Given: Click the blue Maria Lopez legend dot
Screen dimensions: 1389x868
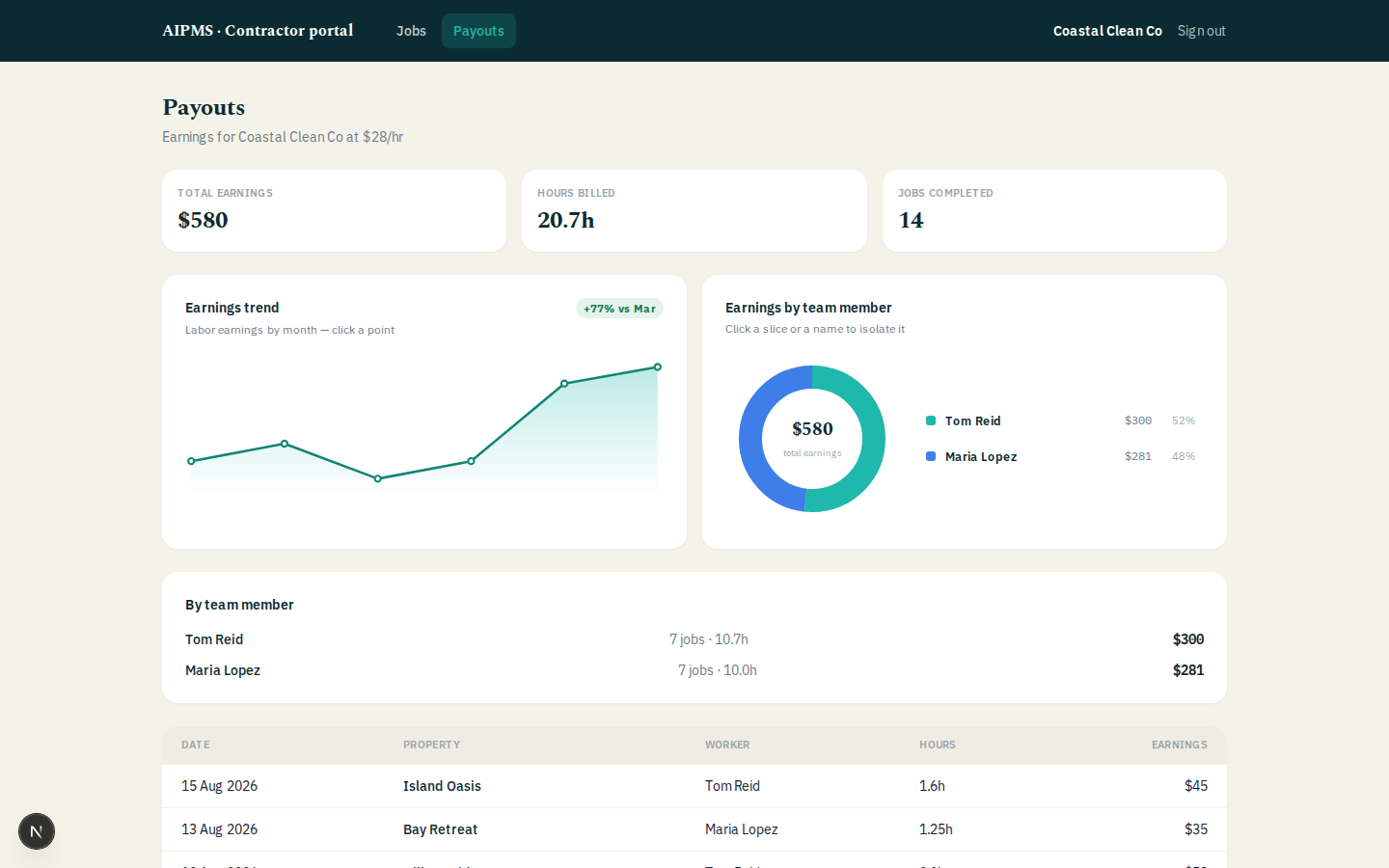Looking at the screenshot, I should [x=931, y=456].
